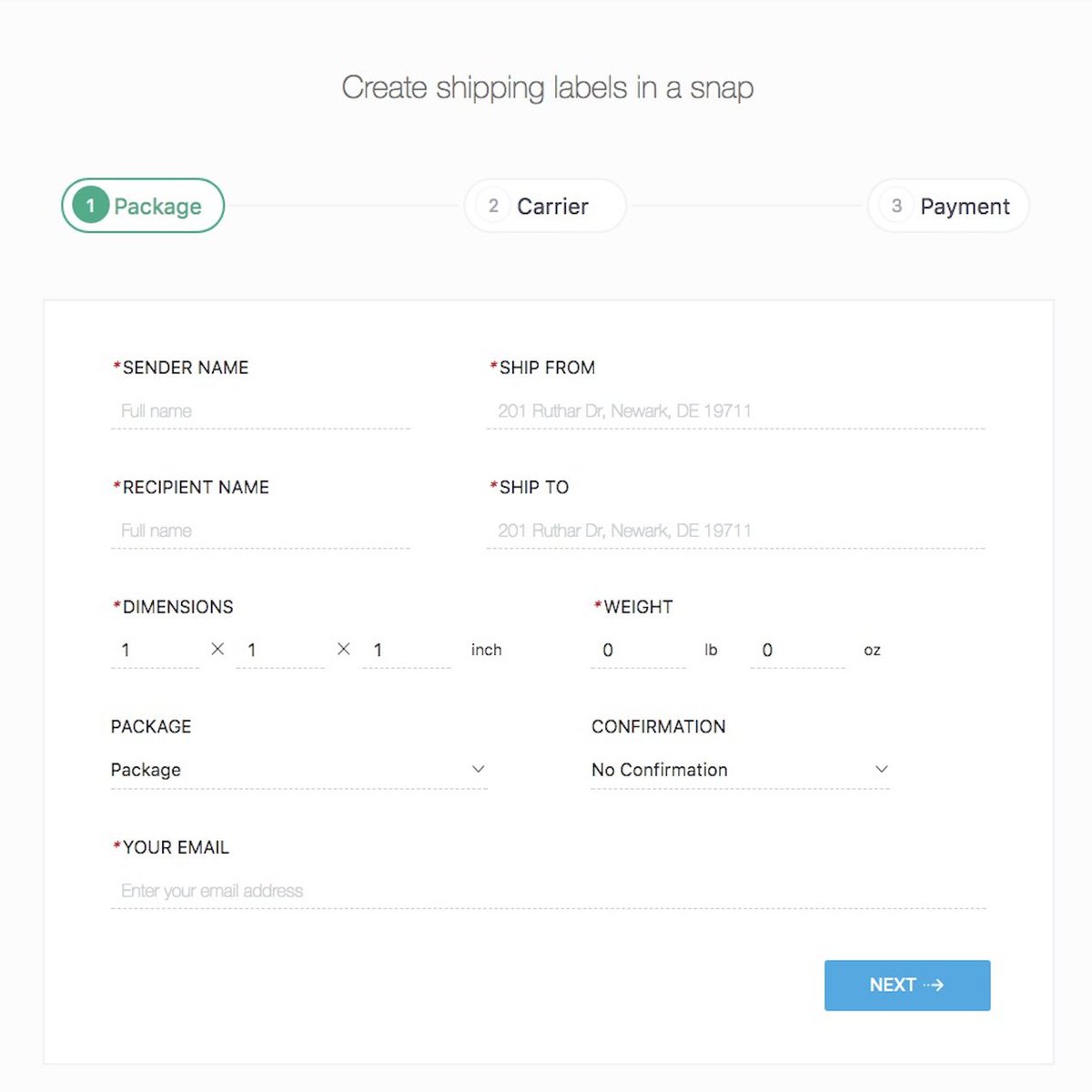Click the "2" Carrier step circle
The height and width of the screenshot is (1092, 1092).
[x=492, y=206]
